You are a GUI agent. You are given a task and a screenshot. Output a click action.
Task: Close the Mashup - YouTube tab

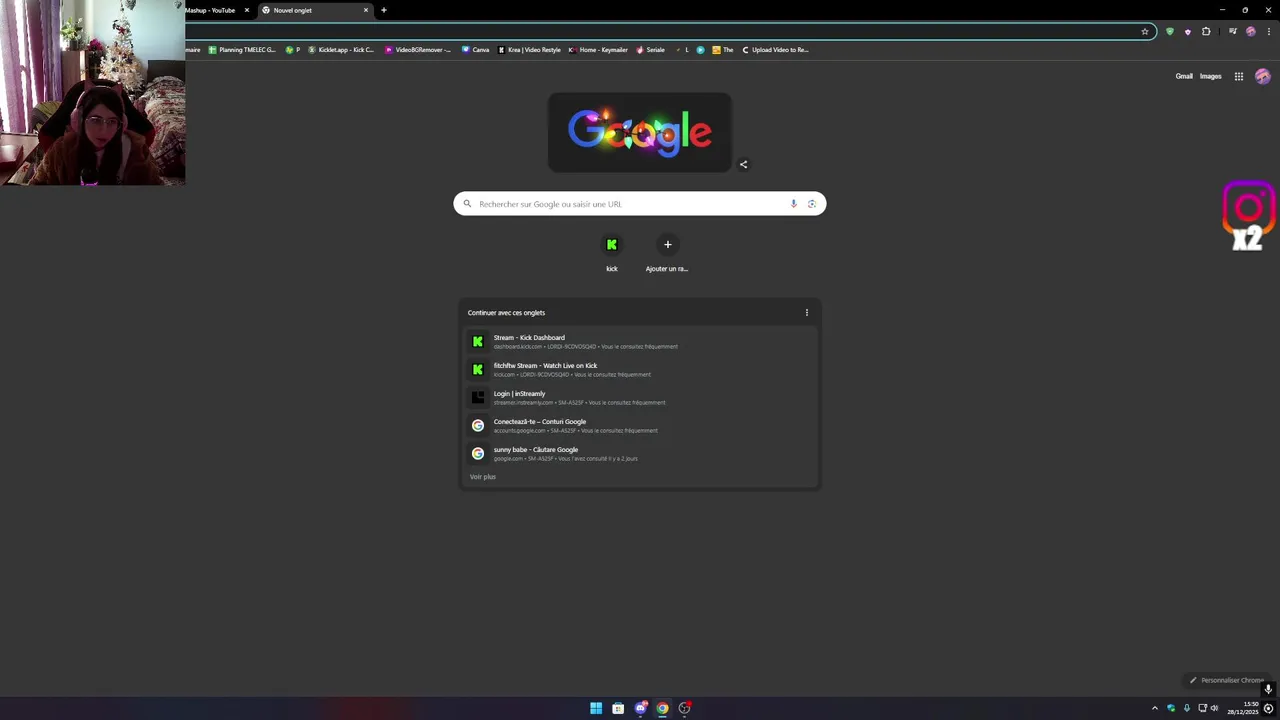(x=247, y=10)
